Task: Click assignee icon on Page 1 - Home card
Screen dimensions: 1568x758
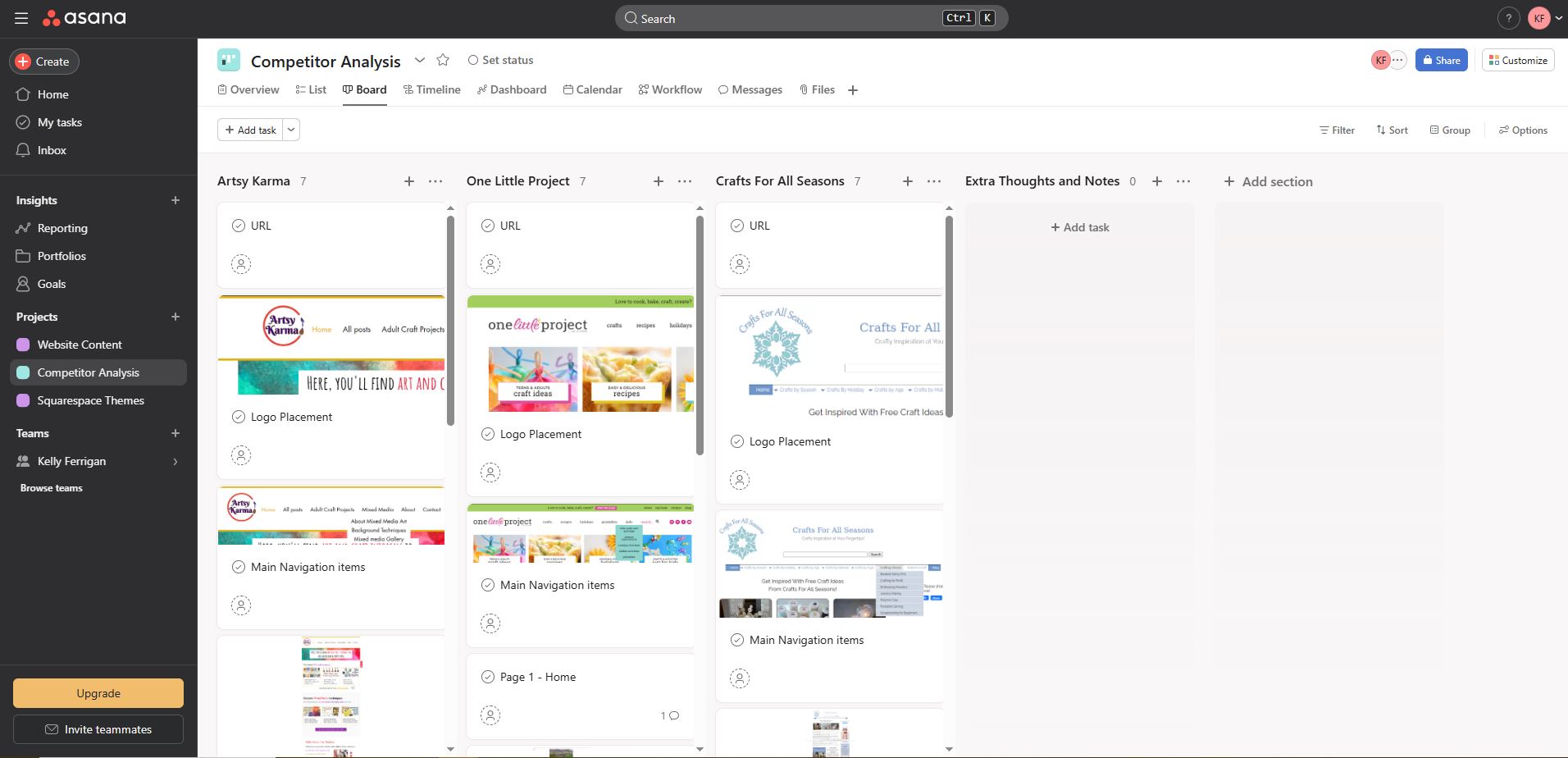Action: (490, 715)
